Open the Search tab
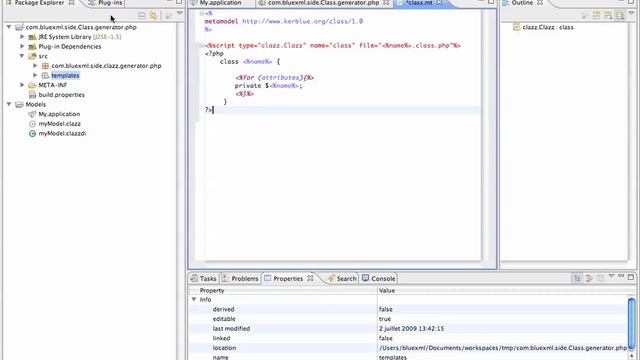The image size is (640, 360). [342, 278]
